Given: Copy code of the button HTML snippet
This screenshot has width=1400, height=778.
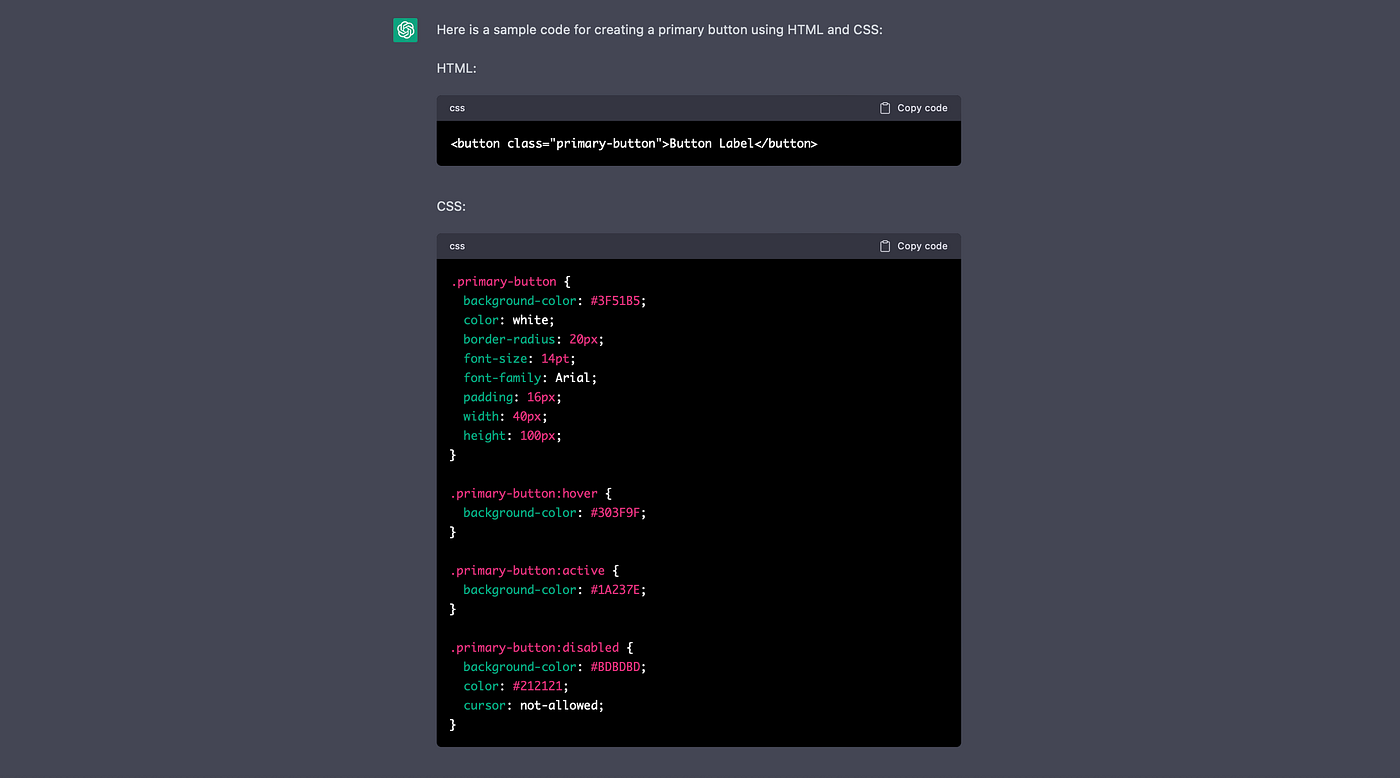Looking at the screenshot, I should (x=913, y=108).
